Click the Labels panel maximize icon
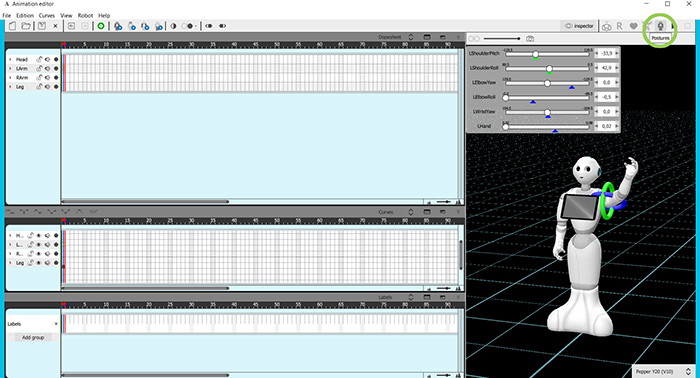Screen dimensions: 700x378 tap(427, 297)
